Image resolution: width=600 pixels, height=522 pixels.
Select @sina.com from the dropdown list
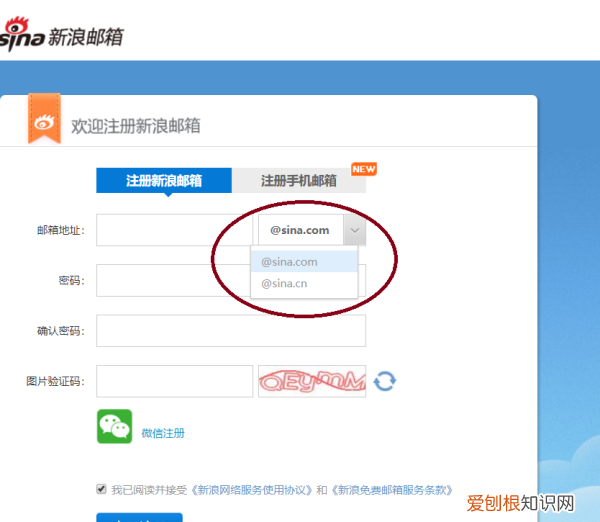click(x=303, y=262)
